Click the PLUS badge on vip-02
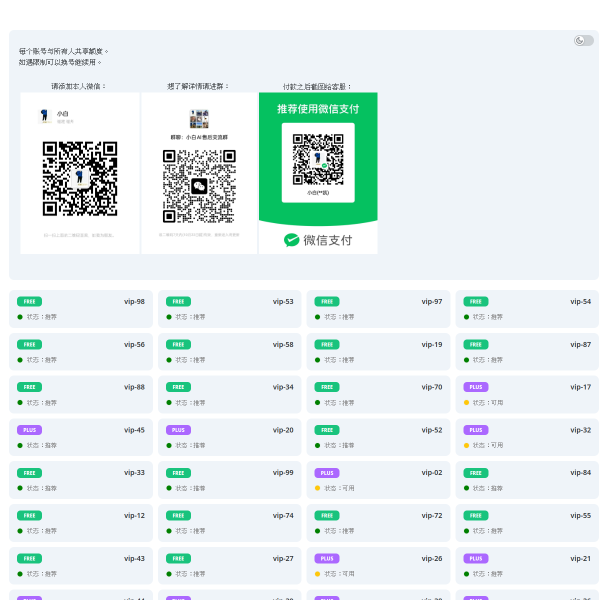 tap(326, 473)
